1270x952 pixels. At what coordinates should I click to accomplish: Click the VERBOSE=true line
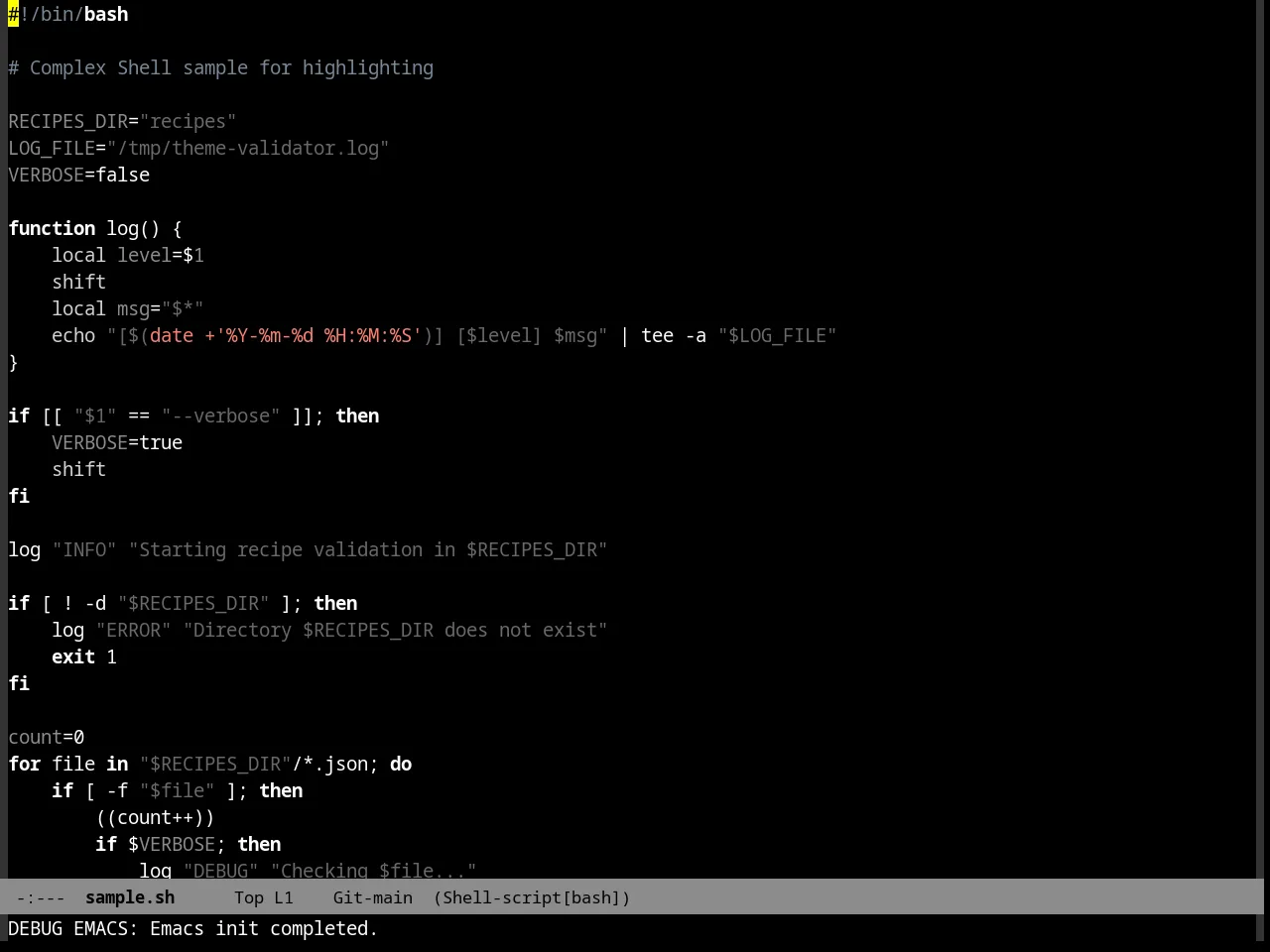(117, 442)
